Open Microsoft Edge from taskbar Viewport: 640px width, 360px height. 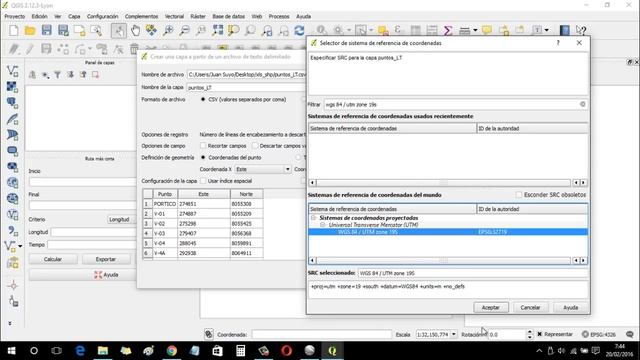[x=80, y=351]
